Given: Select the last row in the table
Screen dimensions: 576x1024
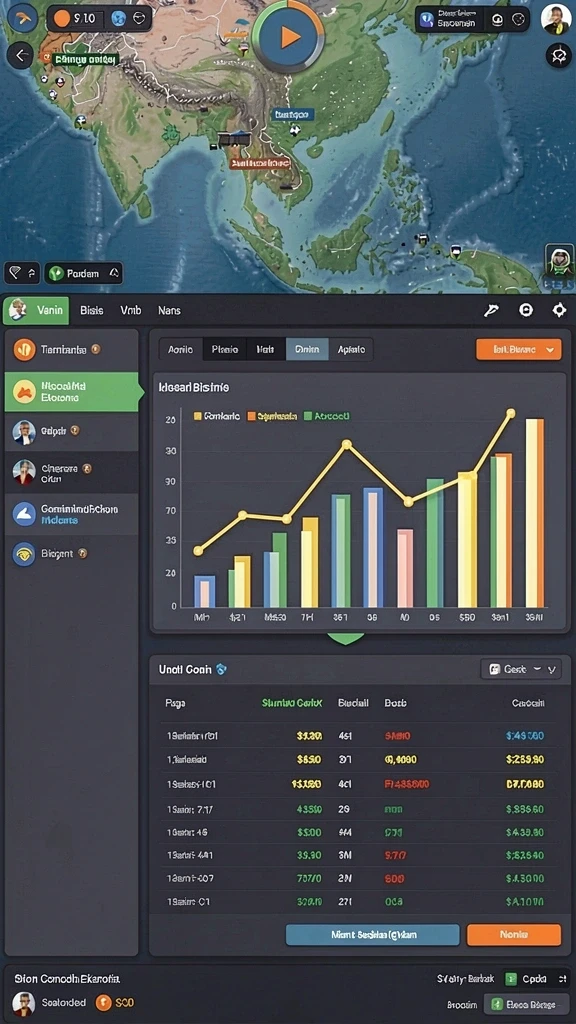Looking at the screenshot, I should pos(357,902).
